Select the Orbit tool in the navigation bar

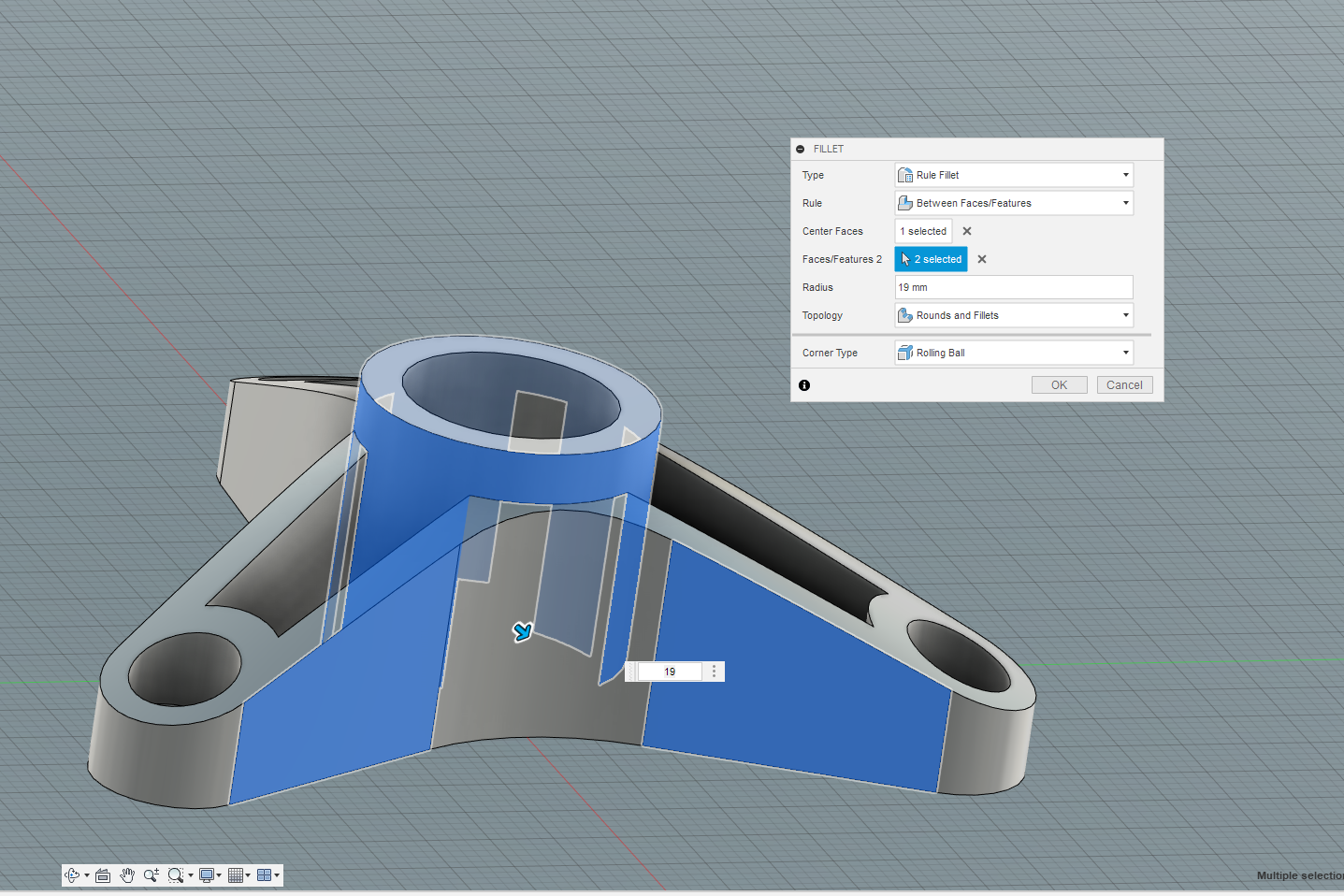73,875
